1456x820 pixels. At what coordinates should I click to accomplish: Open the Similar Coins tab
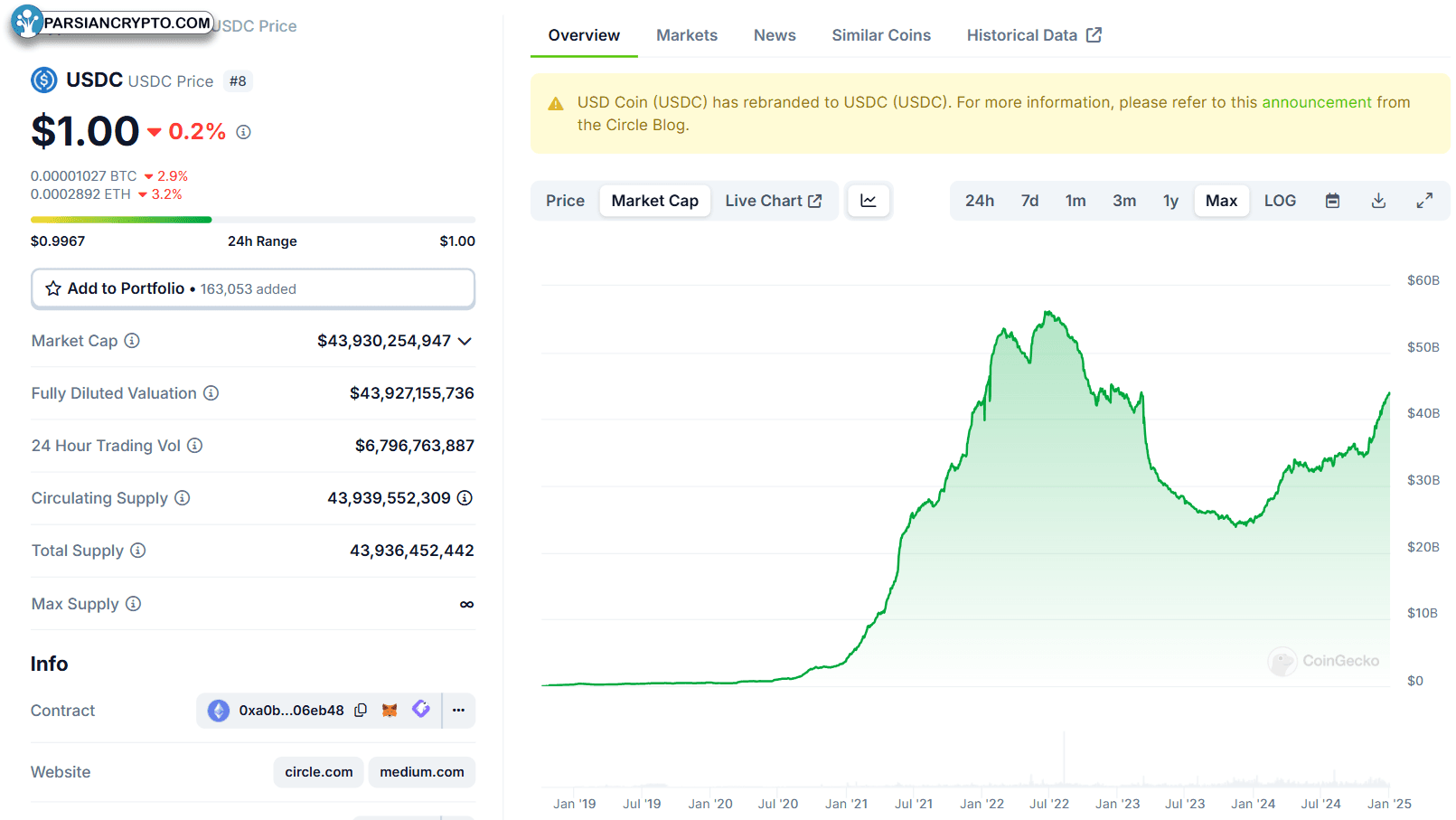pos(881,35)
